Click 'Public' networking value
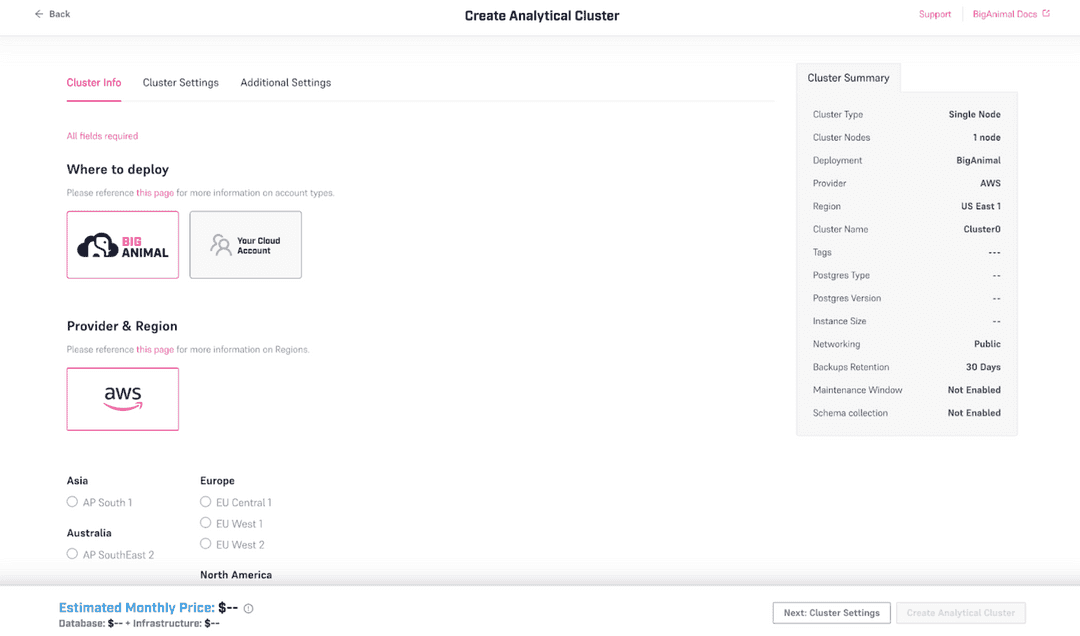Viewport: 1080px width, 636px height. tap(987, 344)
